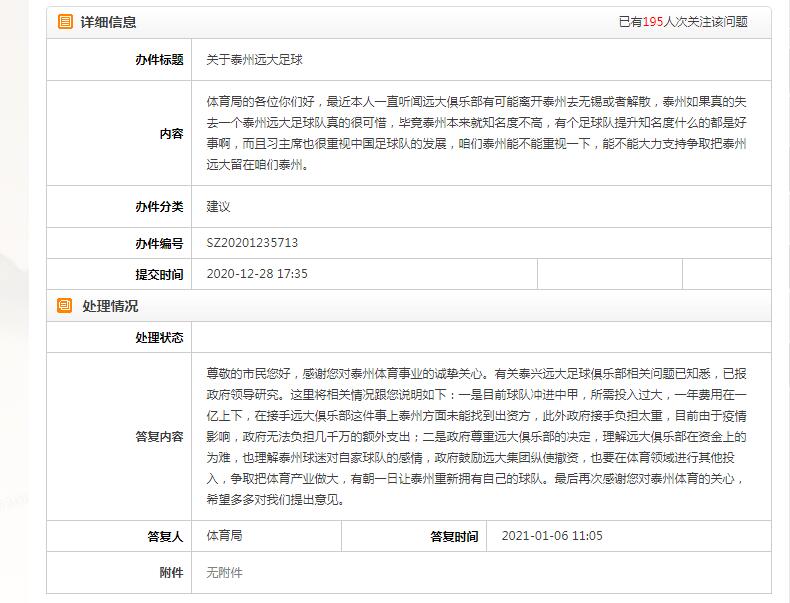Click the 附件 label
Image resolution: width=790 pixels, height=603 pixels.
coord(171,573)
